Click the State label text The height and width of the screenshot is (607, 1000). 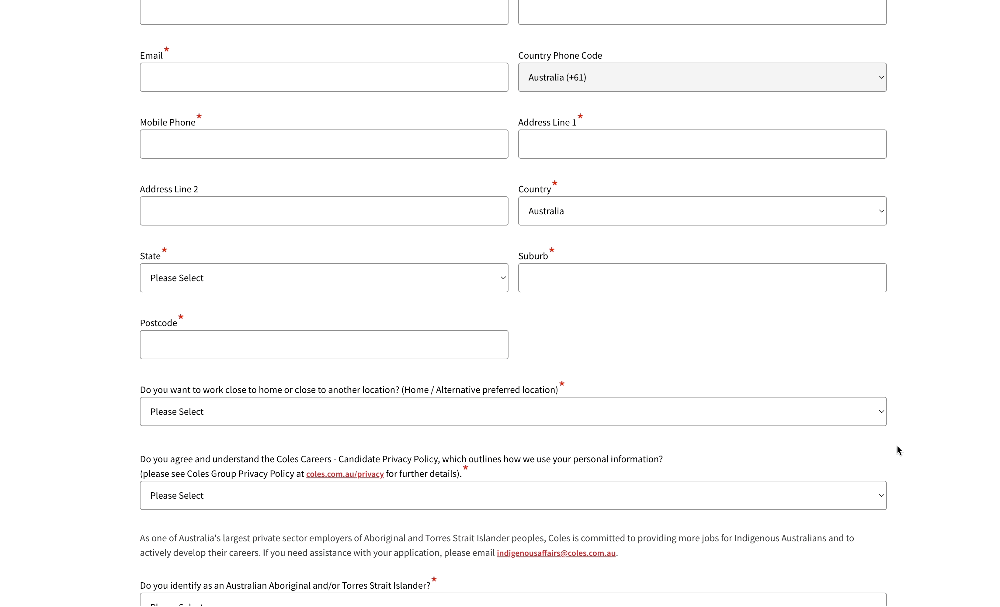pyautogui.click(x=151, y=256)
